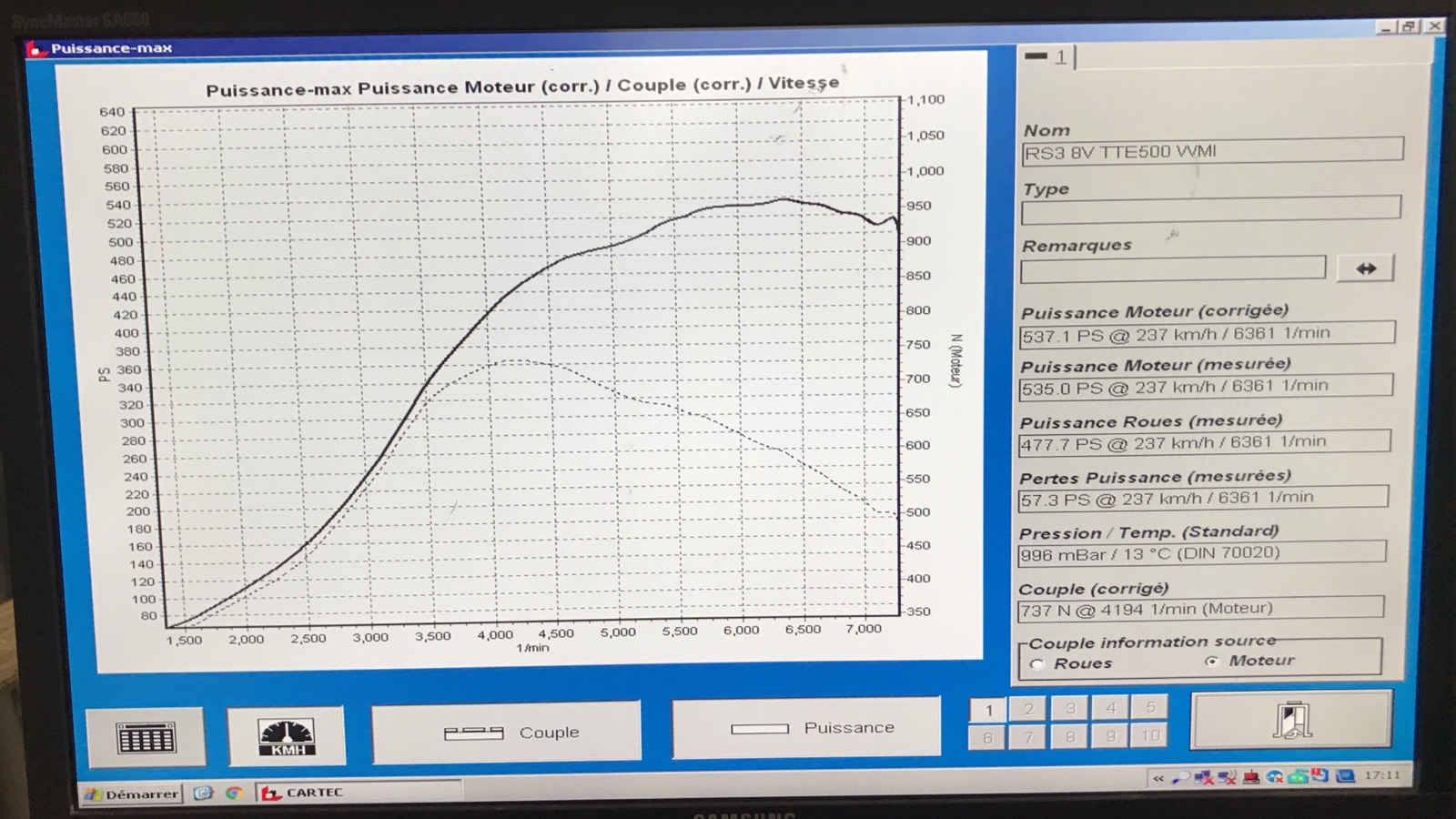This screenshot has width=1456, height=819.
Task: Click the KMH speedometer icon button
Action: coord(287,736)
